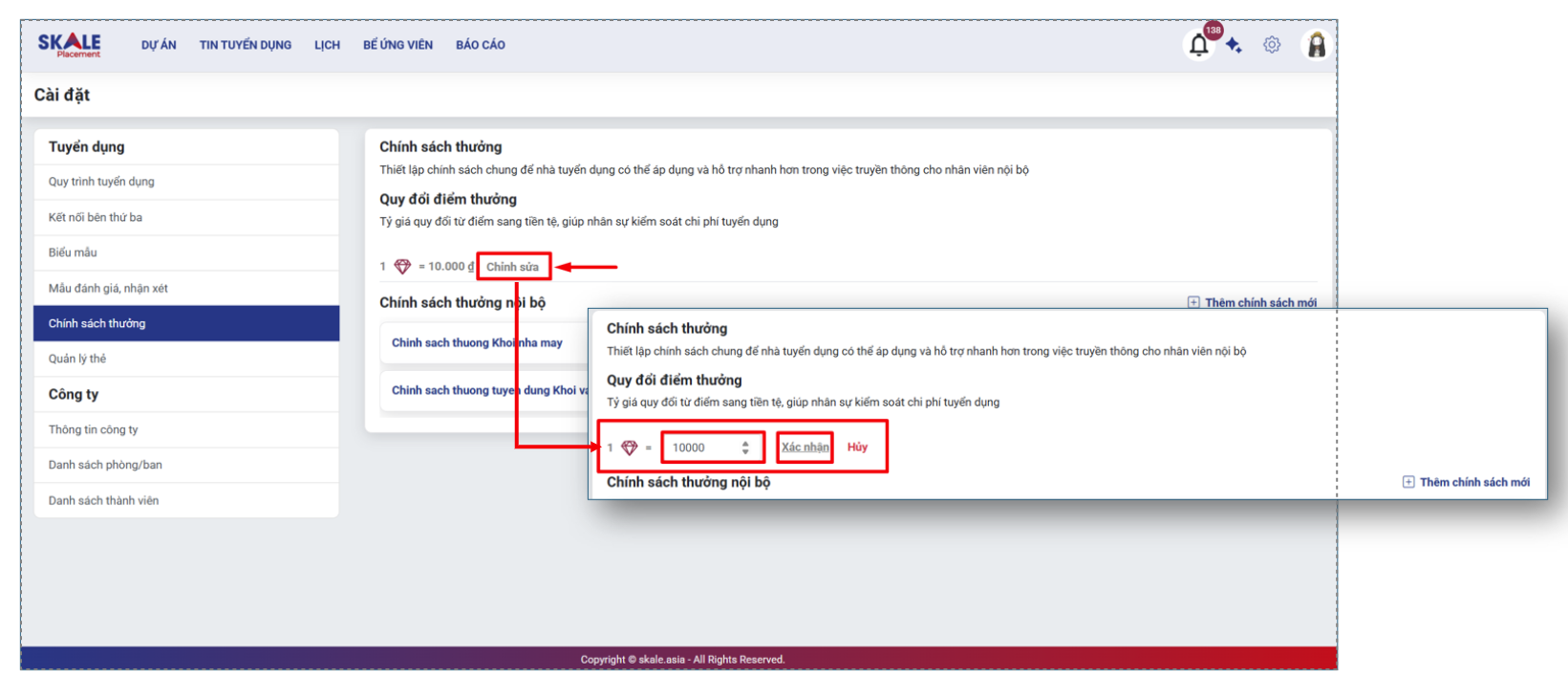The image size is (1568, 677).
Task: Open Danh sách thành viên in the sidebar
Action: pyautogui.click(x=103, y=500)
